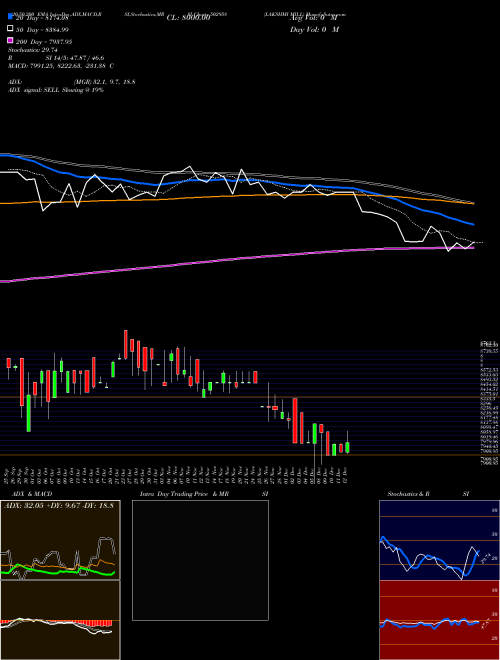Click the orange moving average line
The image size is (500, 660).
coord(236,196)
